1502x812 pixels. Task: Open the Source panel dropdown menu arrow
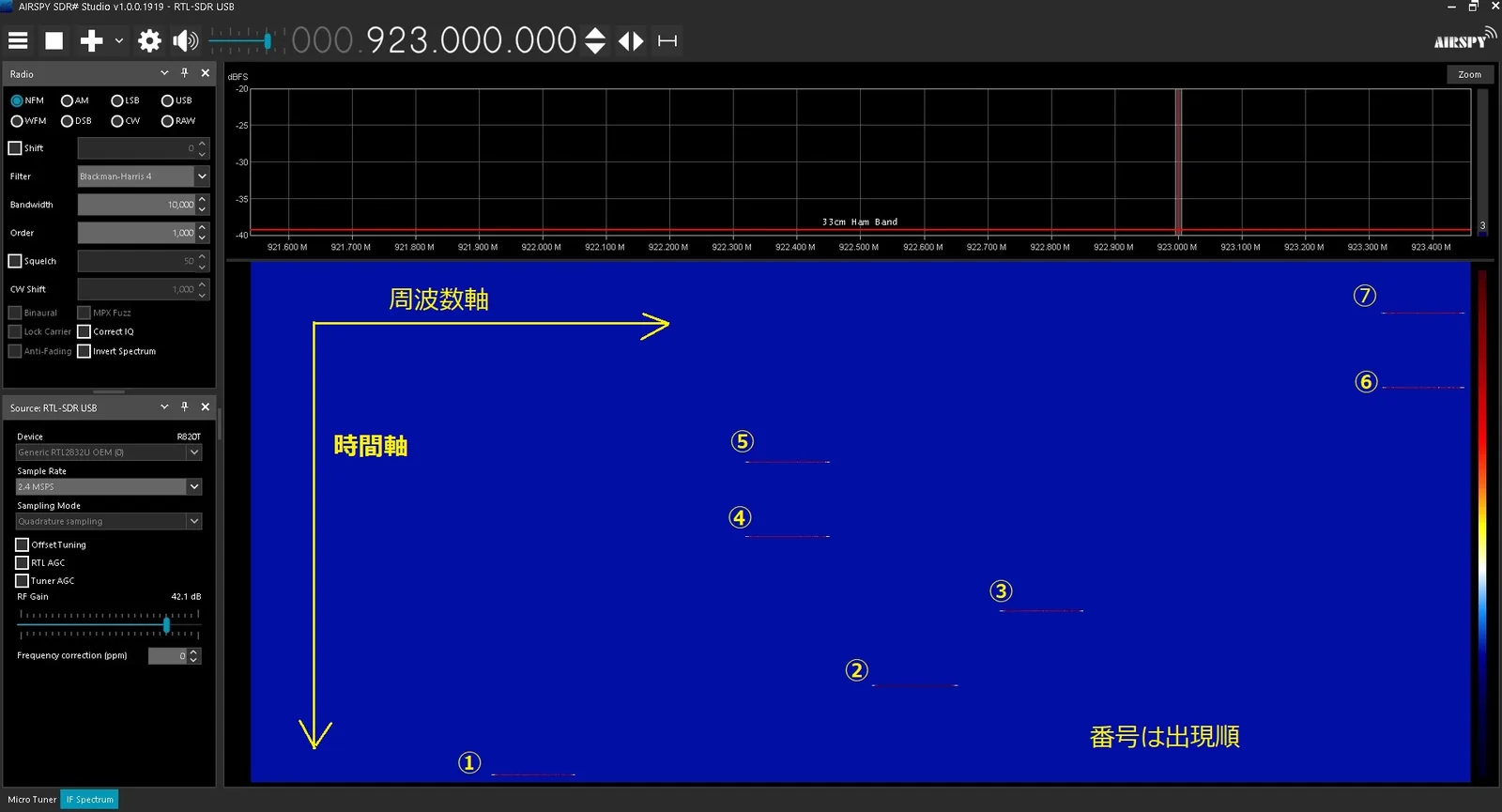point(164,407)
